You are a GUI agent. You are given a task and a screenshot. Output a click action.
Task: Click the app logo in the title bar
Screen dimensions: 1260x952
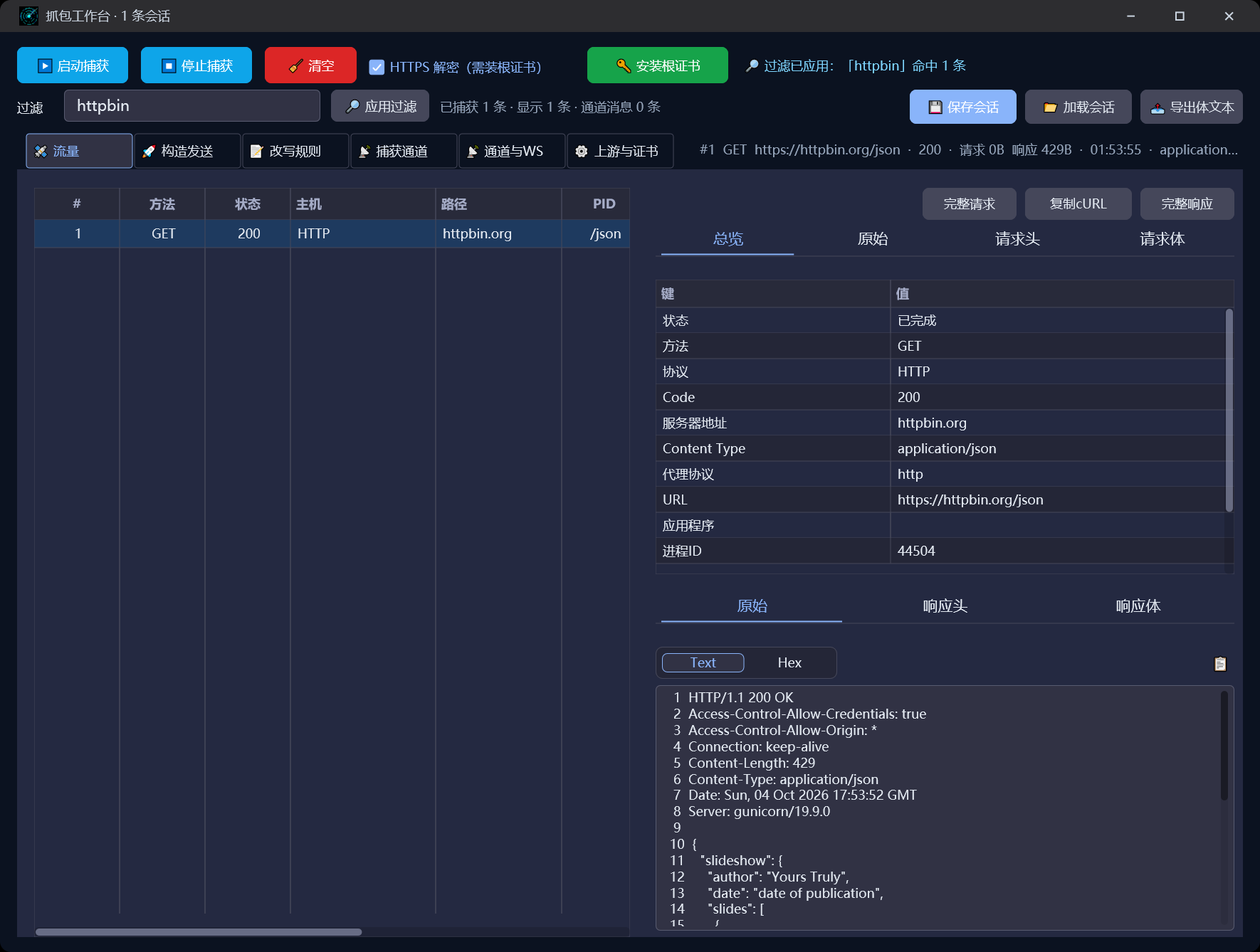click(x=29, y=16)
